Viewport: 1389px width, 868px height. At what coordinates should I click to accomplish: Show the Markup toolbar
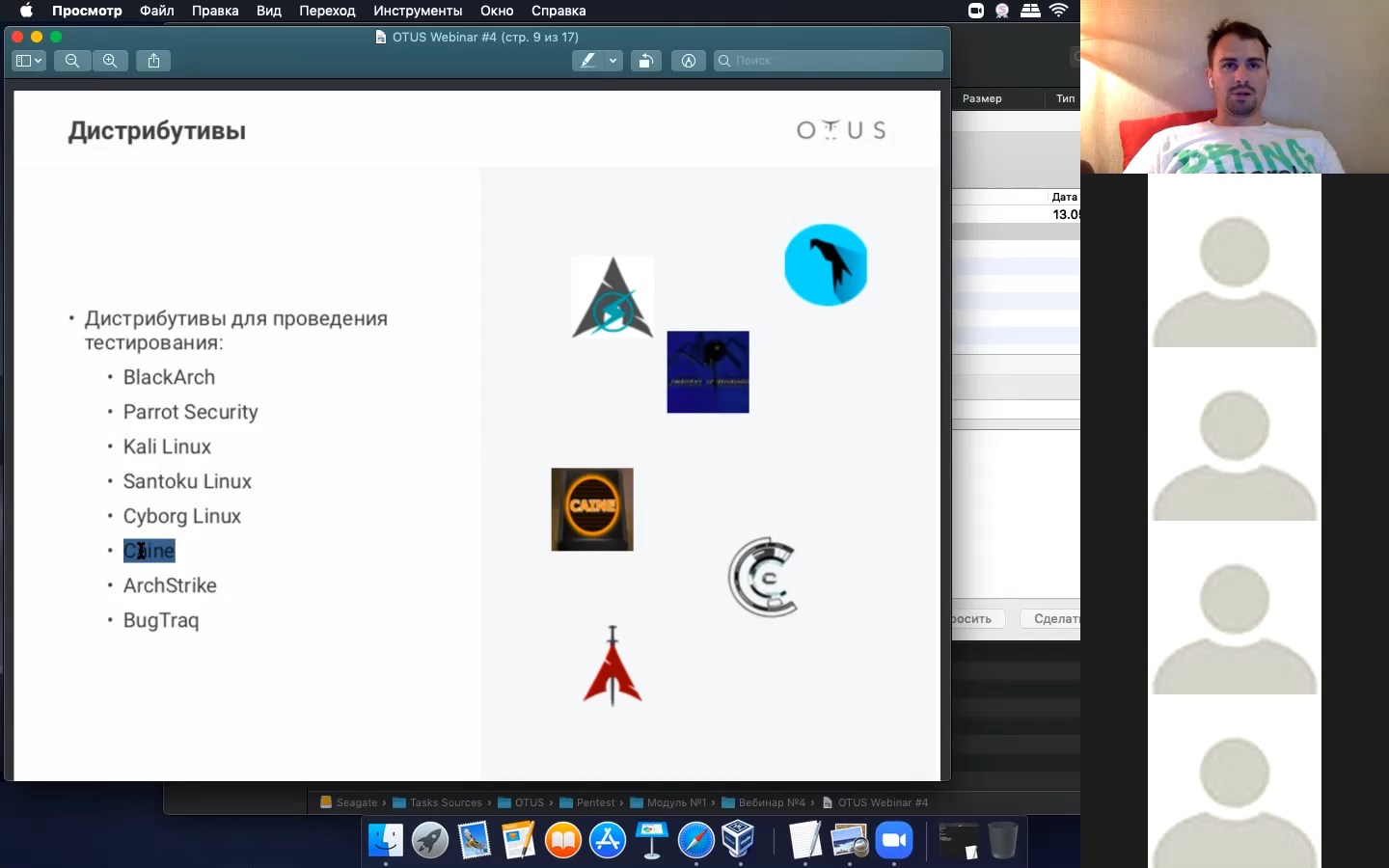689,61
